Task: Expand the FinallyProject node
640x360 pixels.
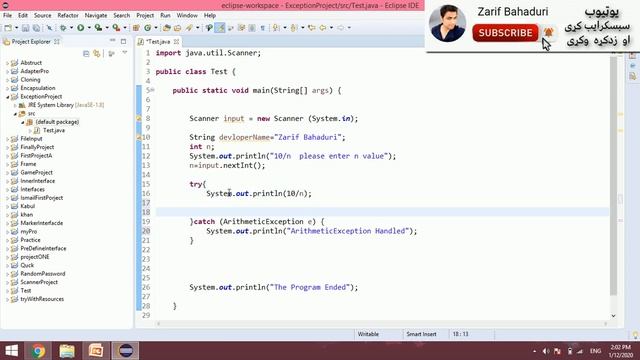Action: tap(7, 147)
